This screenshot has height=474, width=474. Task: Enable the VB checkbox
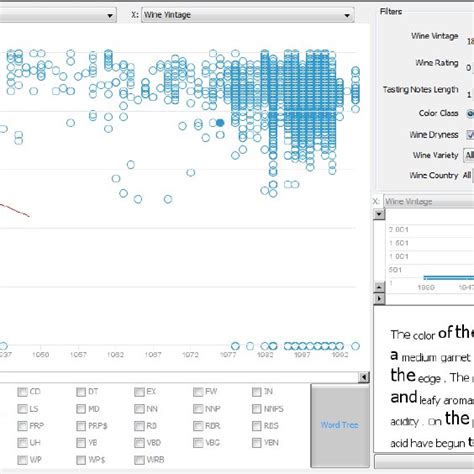(x=81, y=443)
